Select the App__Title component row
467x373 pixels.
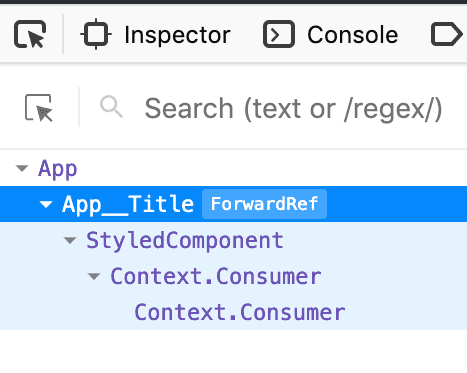233,204
